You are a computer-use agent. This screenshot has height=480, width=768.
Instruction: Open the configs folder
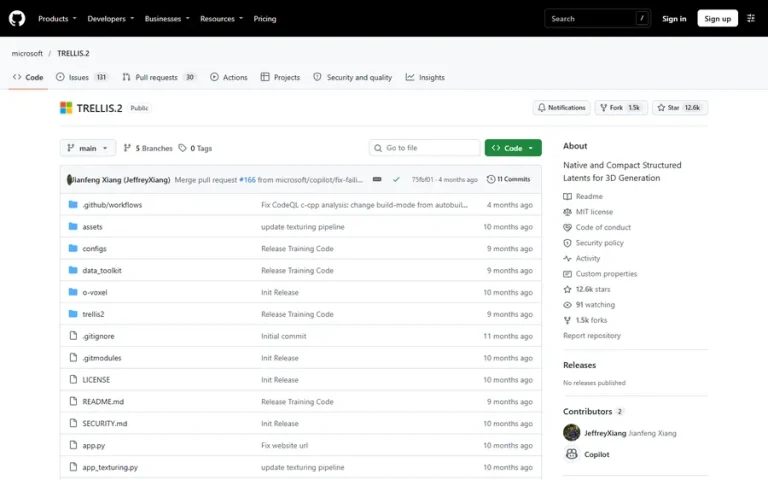[94, 248]
